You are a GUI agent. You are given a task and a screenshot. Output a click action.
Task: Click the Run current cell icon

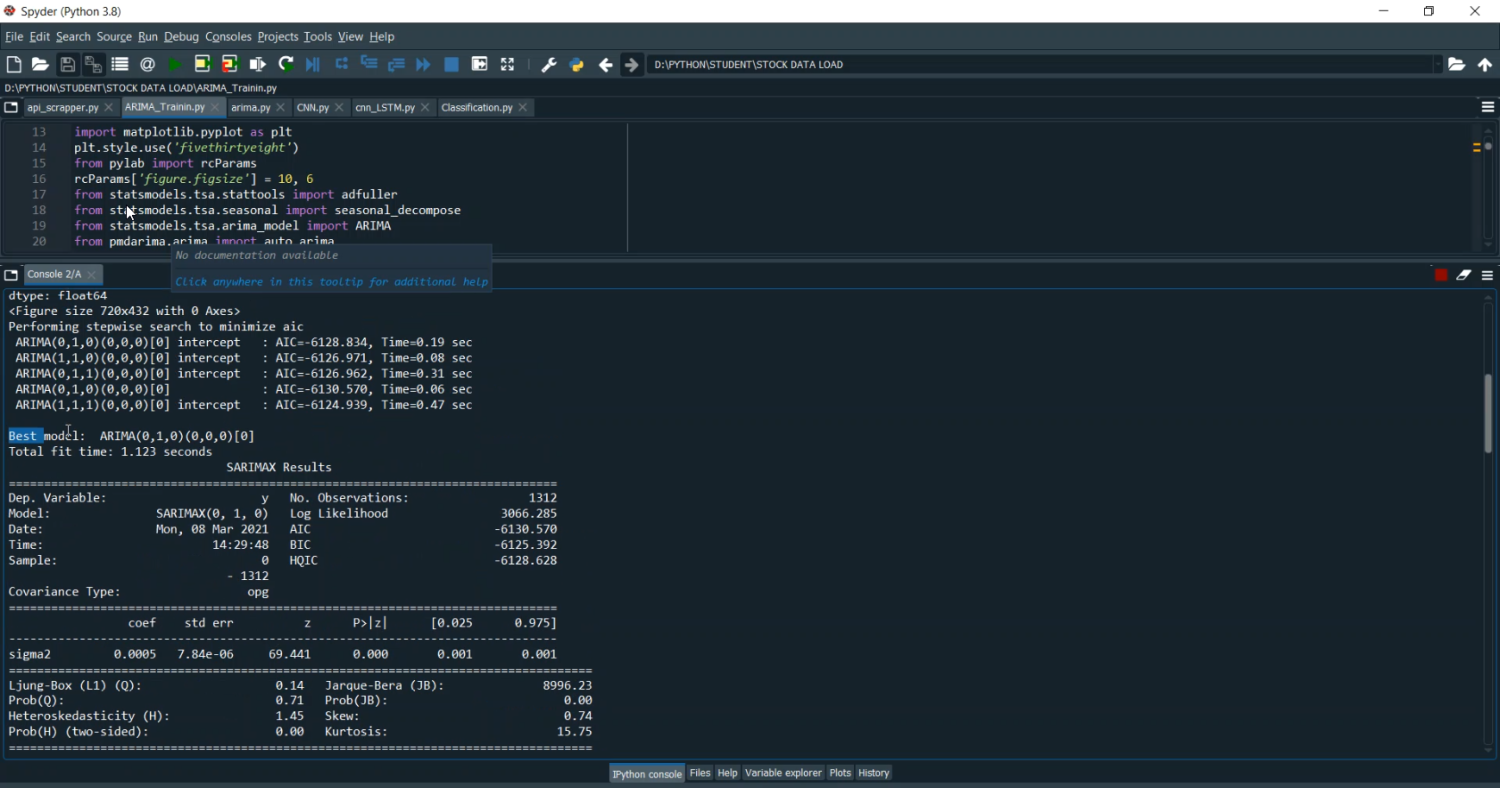pyautogui.click(x=202, y=64)
